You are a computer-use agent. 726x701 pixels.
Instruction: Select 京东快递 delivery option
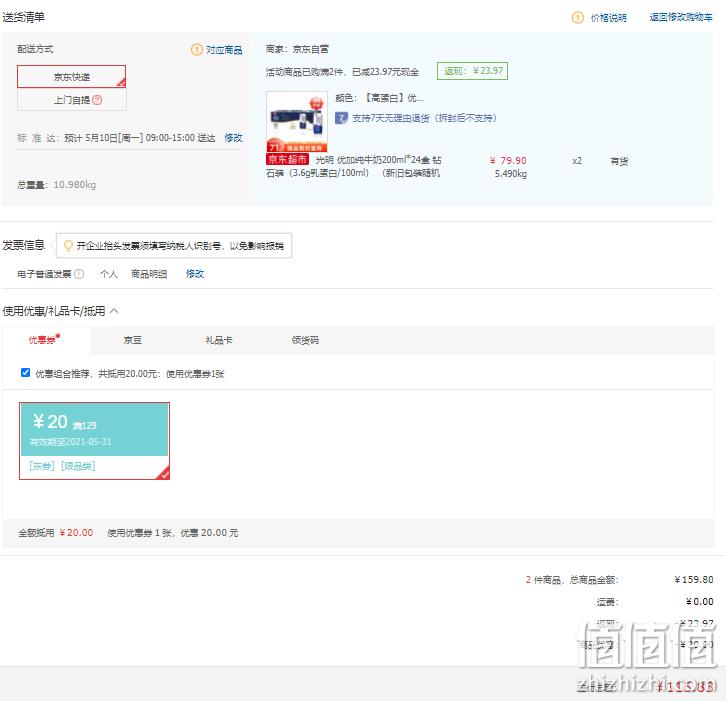pos(71,76)
